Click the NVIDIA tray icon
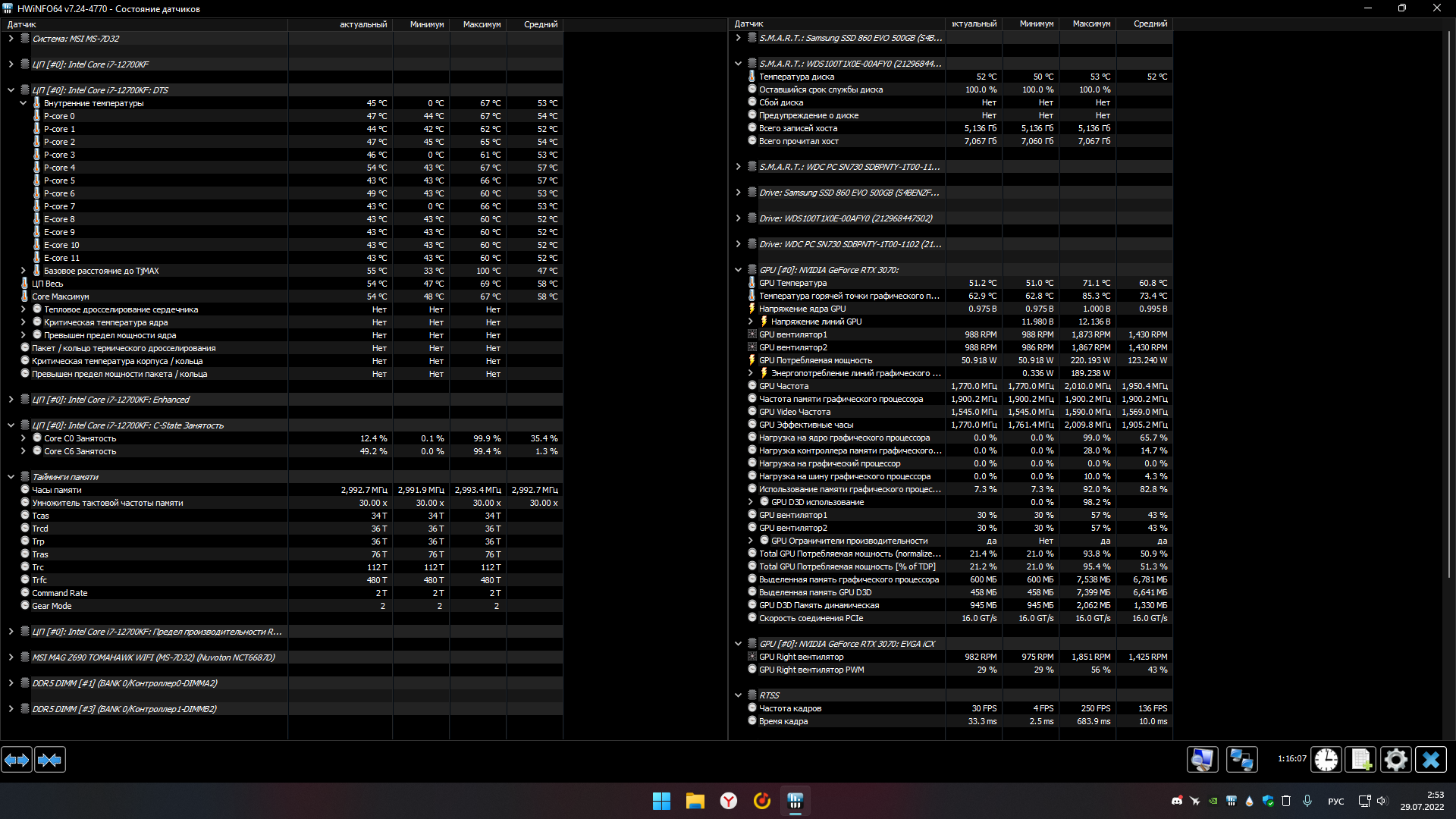The image size is (1456, 819). (x=1213, y=801)
